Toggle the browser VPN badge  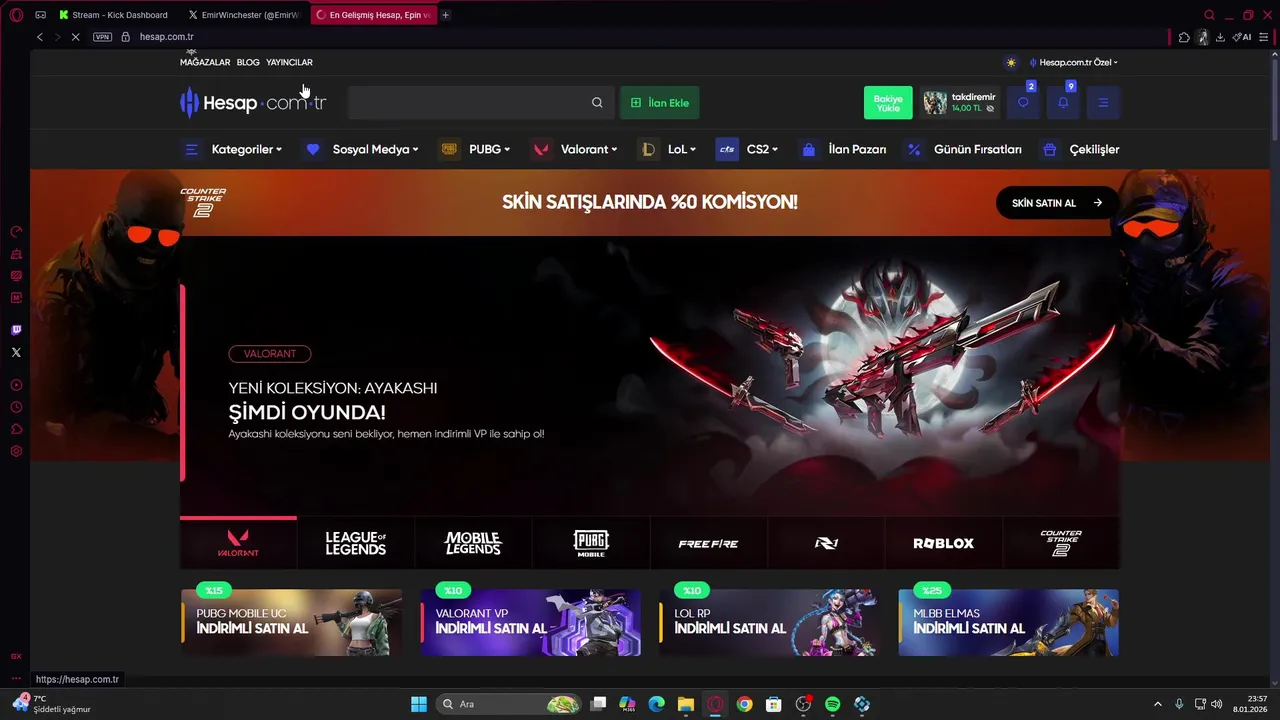pos(102,37)
